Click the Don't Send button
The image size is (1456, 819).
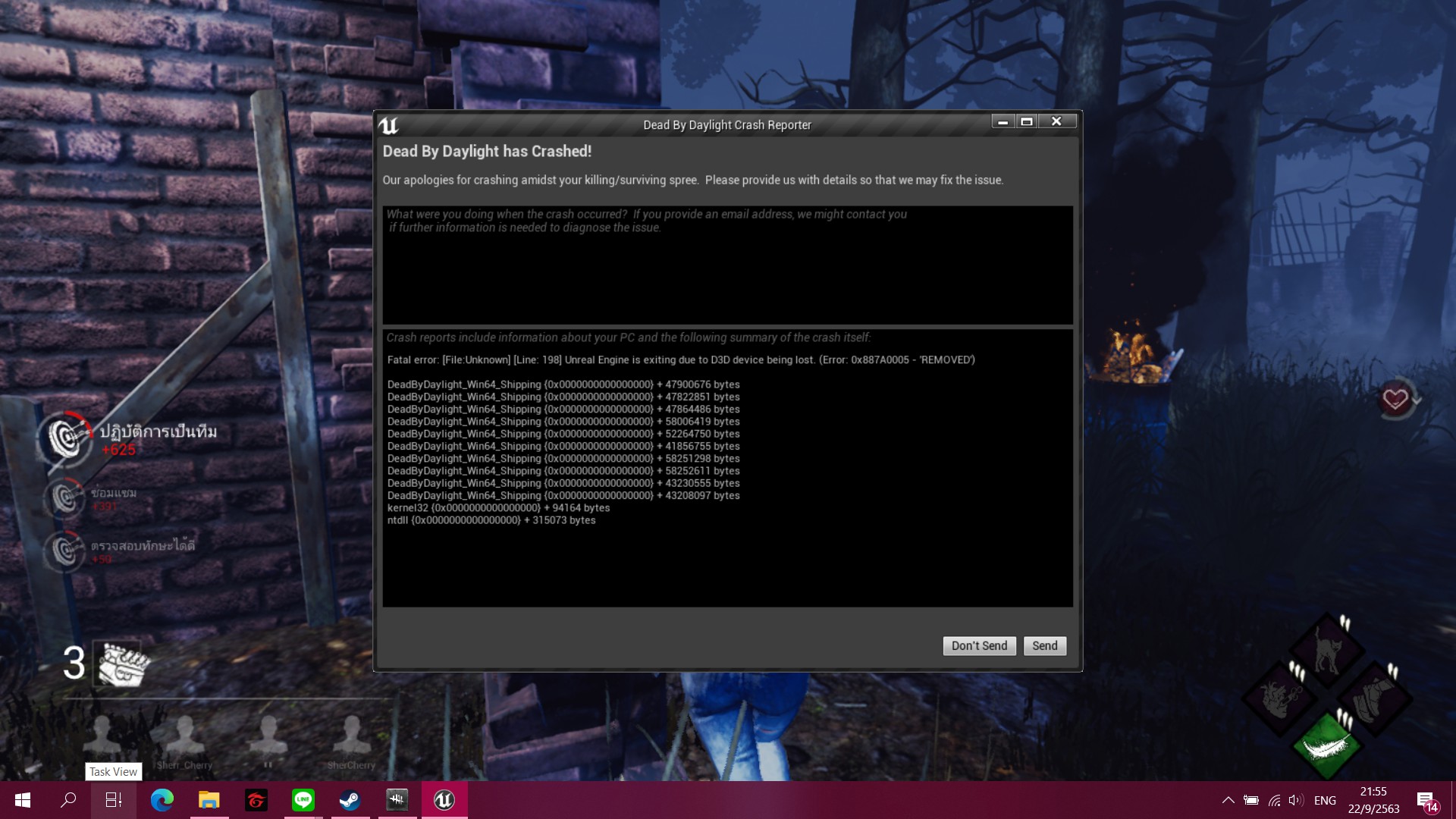tap(979, 645)
